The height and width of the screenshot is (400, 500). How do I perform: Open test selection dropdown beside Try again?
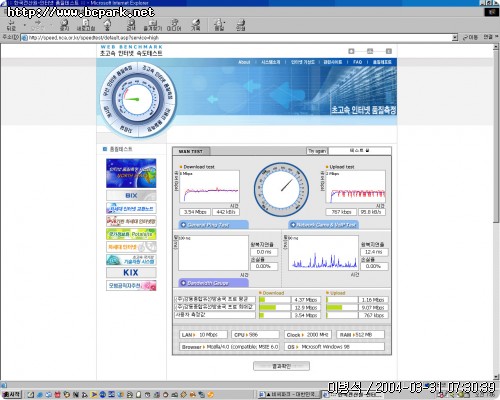[360, 151]
